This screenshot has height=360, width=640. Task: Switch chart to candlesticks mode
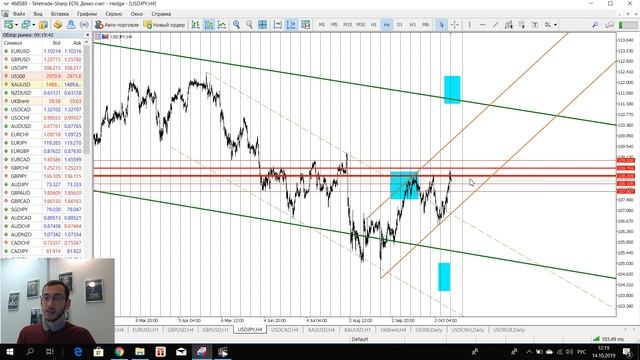click(x=209, y=25)
